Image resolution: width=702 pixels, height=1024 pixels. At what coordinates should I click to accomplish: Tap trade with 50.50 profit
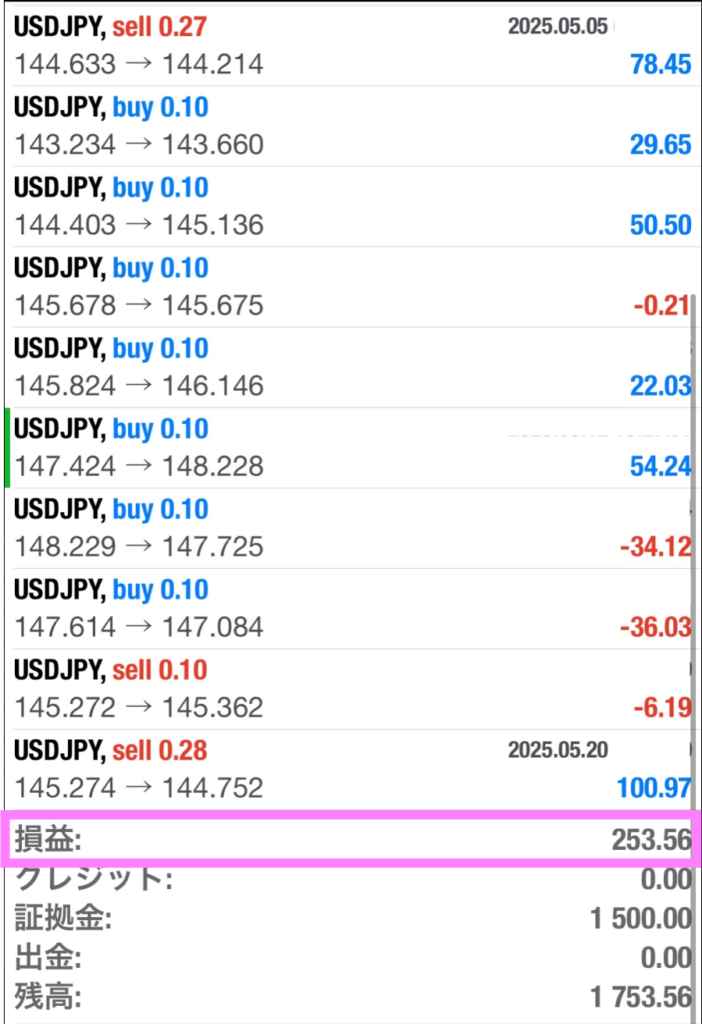[351, 206]
